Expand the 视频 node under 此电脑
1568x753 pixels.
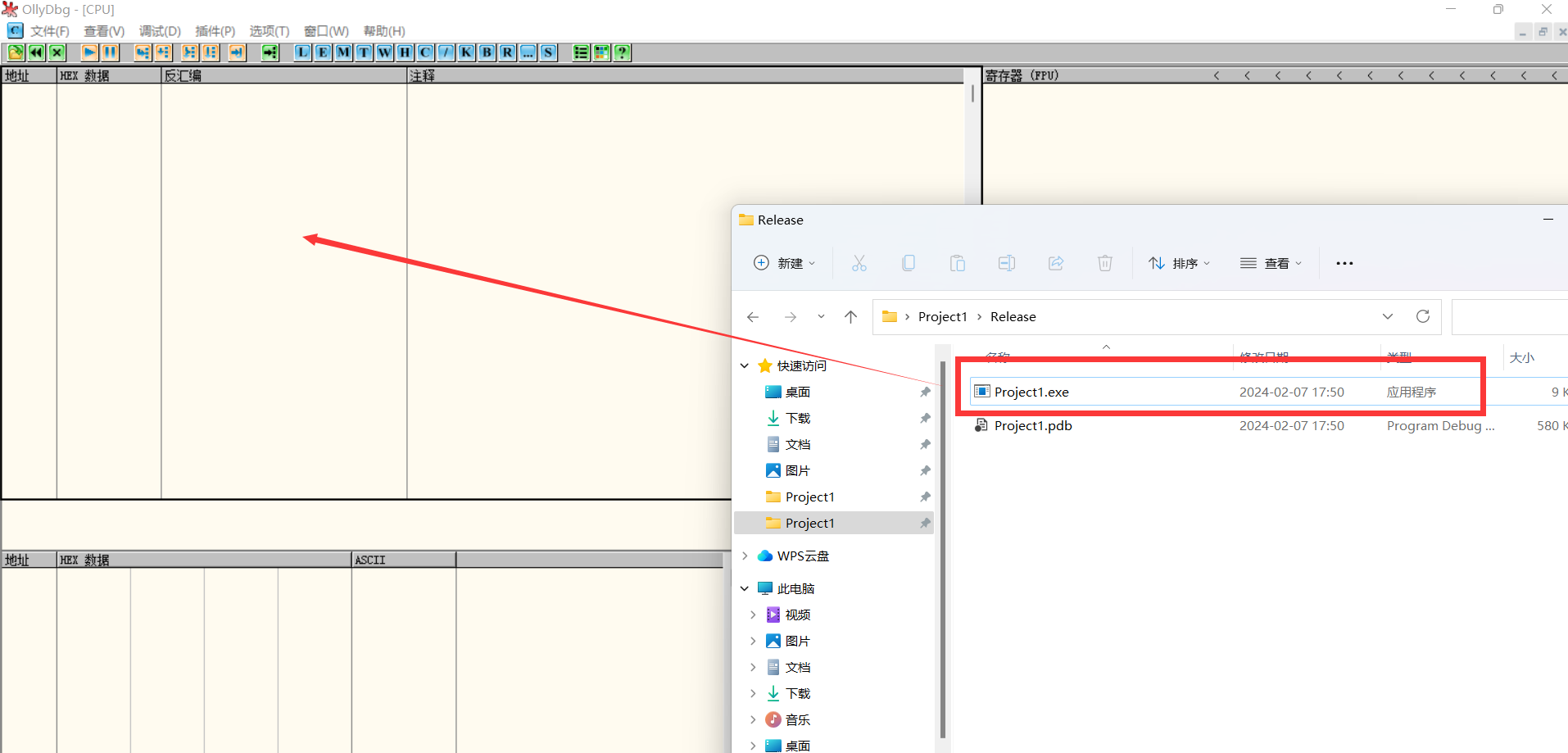[x=753, y=615]
